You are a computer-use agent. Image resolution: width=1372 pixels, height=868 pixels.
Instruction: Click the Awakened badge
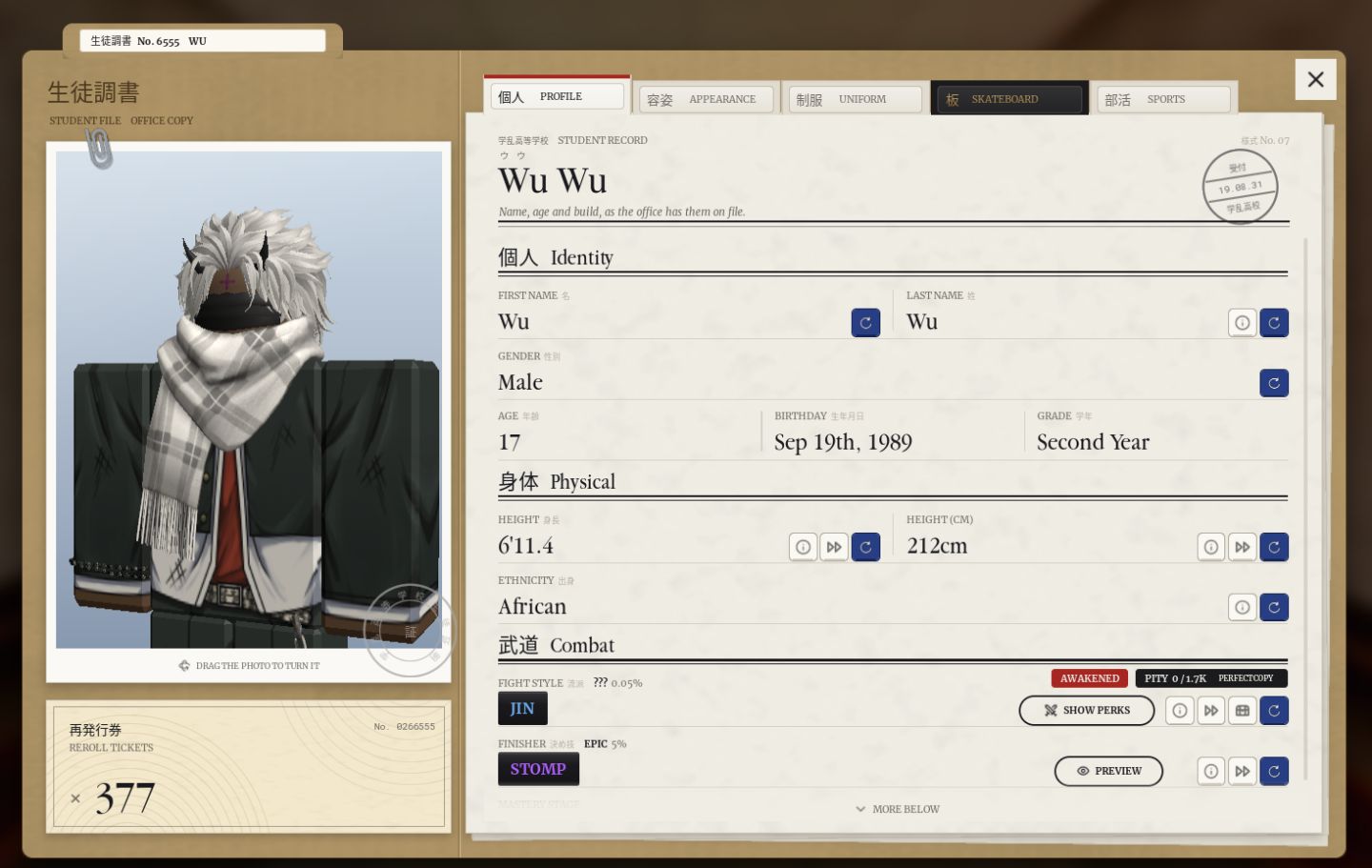1090,678
